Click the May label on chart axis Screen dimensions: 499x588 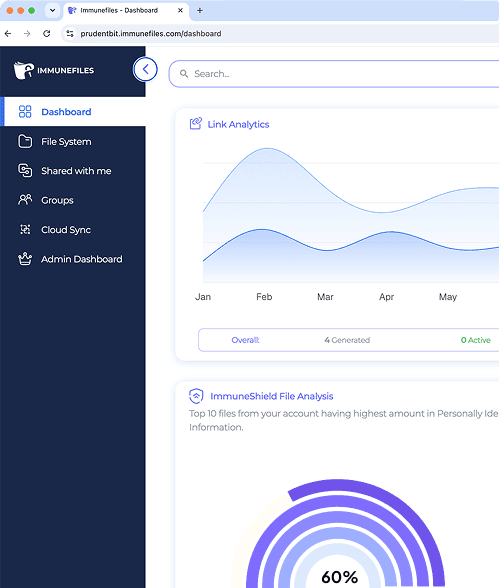(448, 297)
